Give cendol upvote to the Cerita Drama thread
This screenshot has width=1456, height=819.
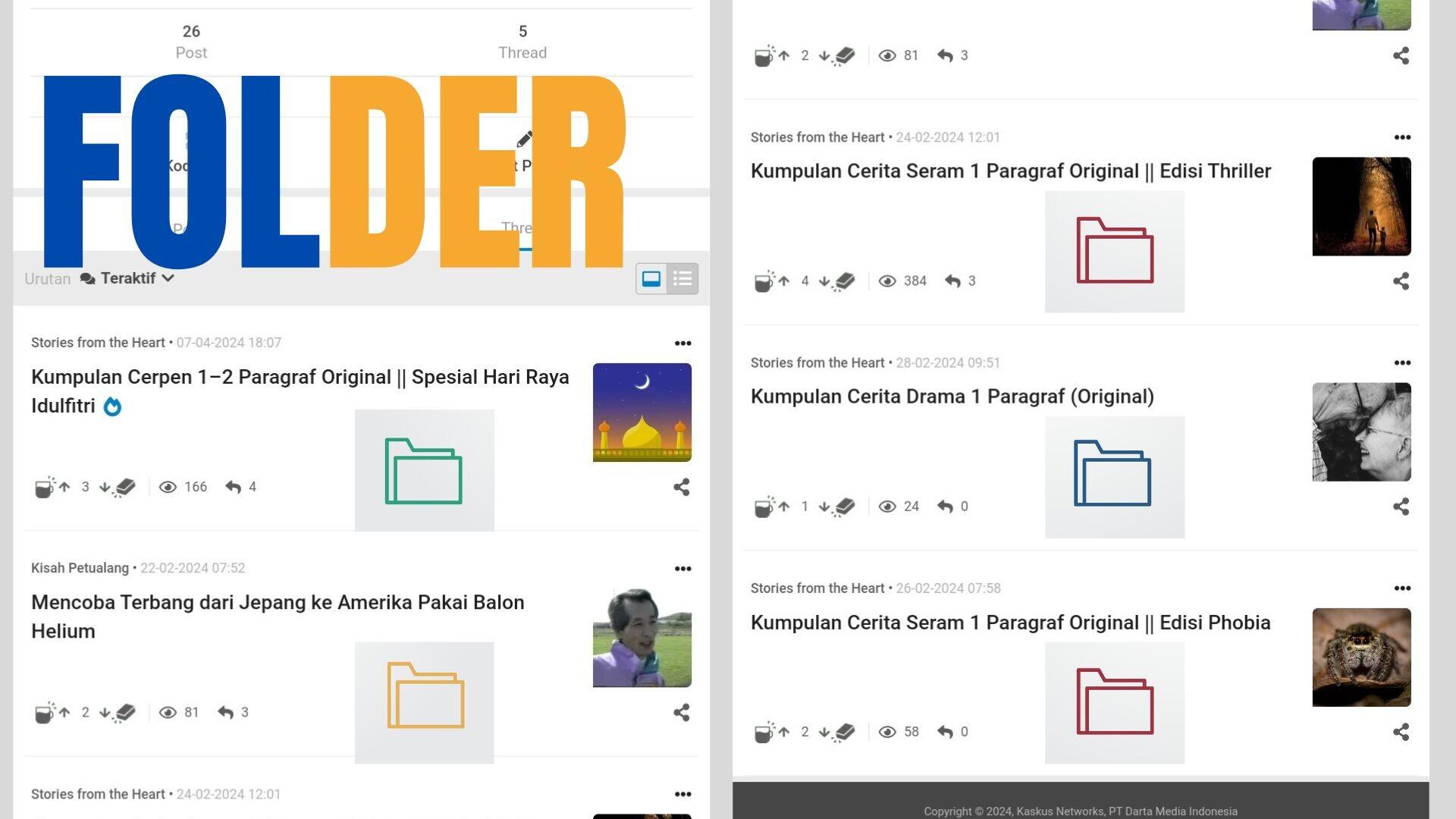[772, 507]
